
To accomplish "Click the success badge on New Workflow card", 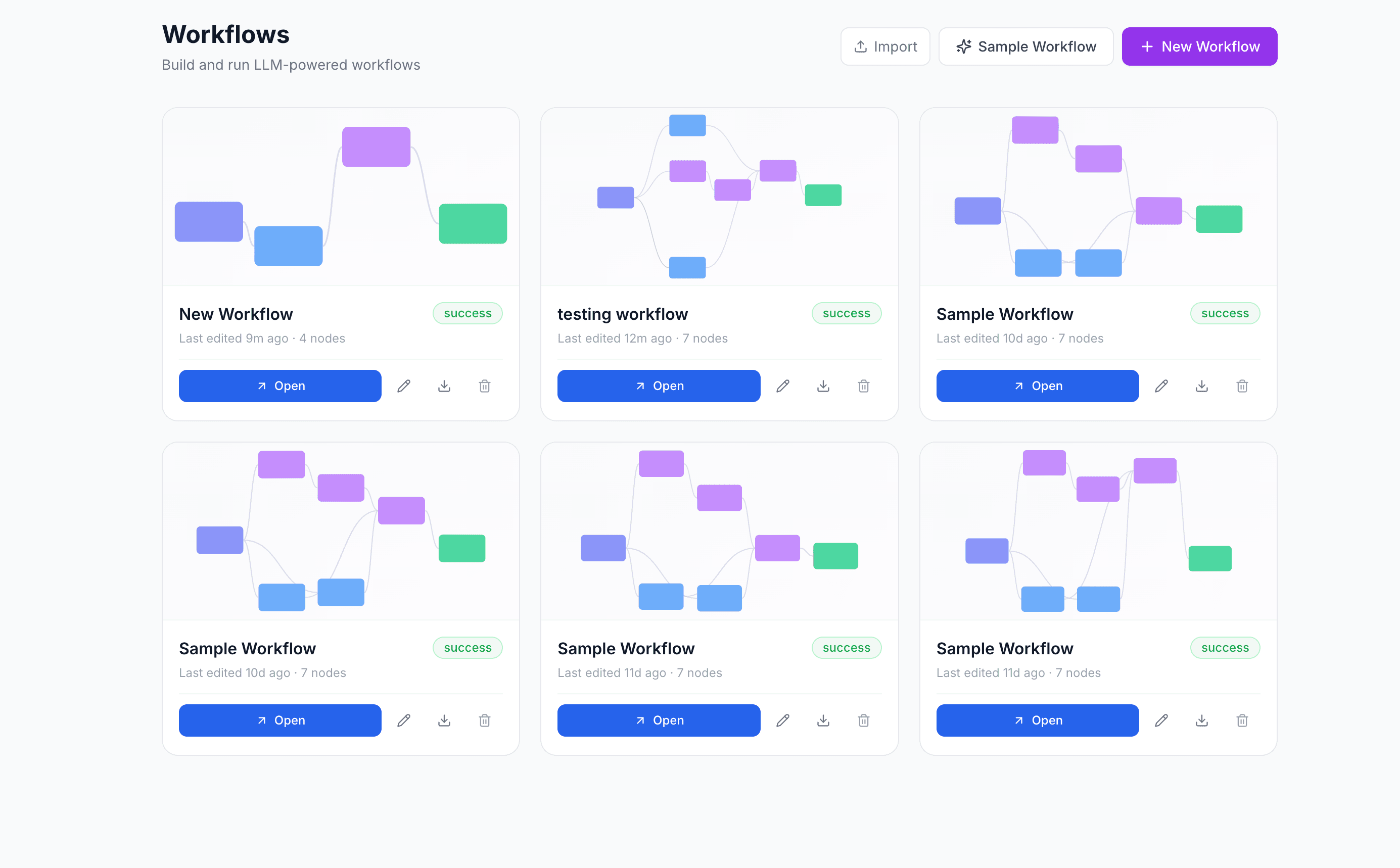I will (x=468, y=313).
